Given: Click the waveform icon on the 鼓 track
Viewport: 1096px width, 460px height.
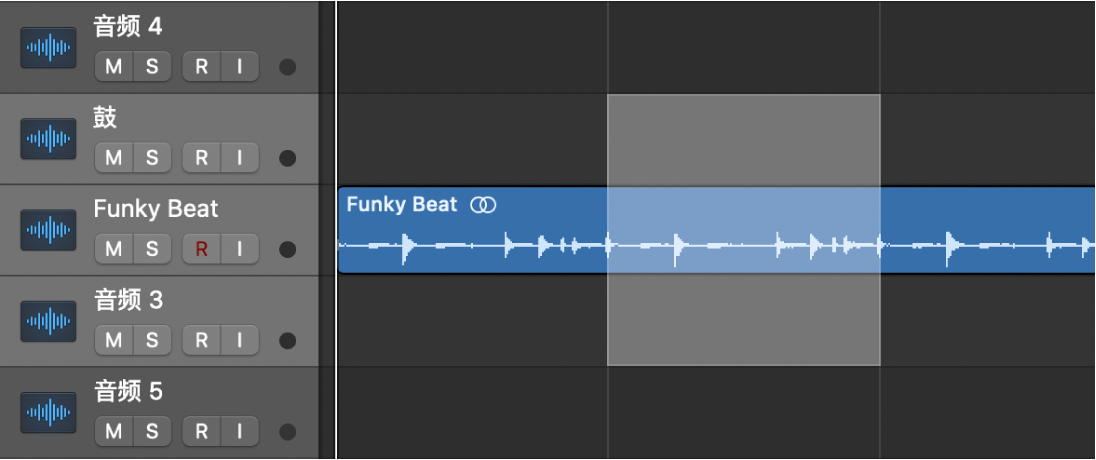Looking at the screenshot, I should 48,139.
